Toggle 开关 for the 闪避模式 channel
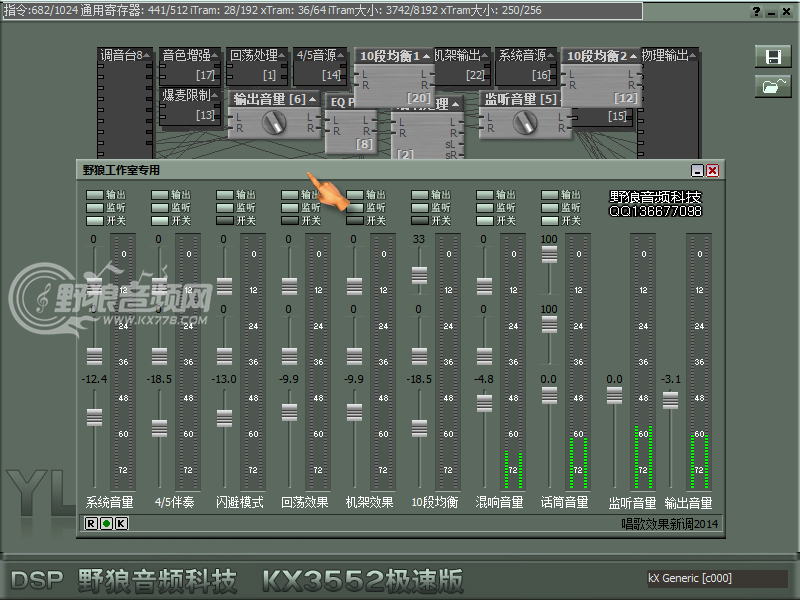The width and height of the screenshot is (800, 600). pos(225,220)
